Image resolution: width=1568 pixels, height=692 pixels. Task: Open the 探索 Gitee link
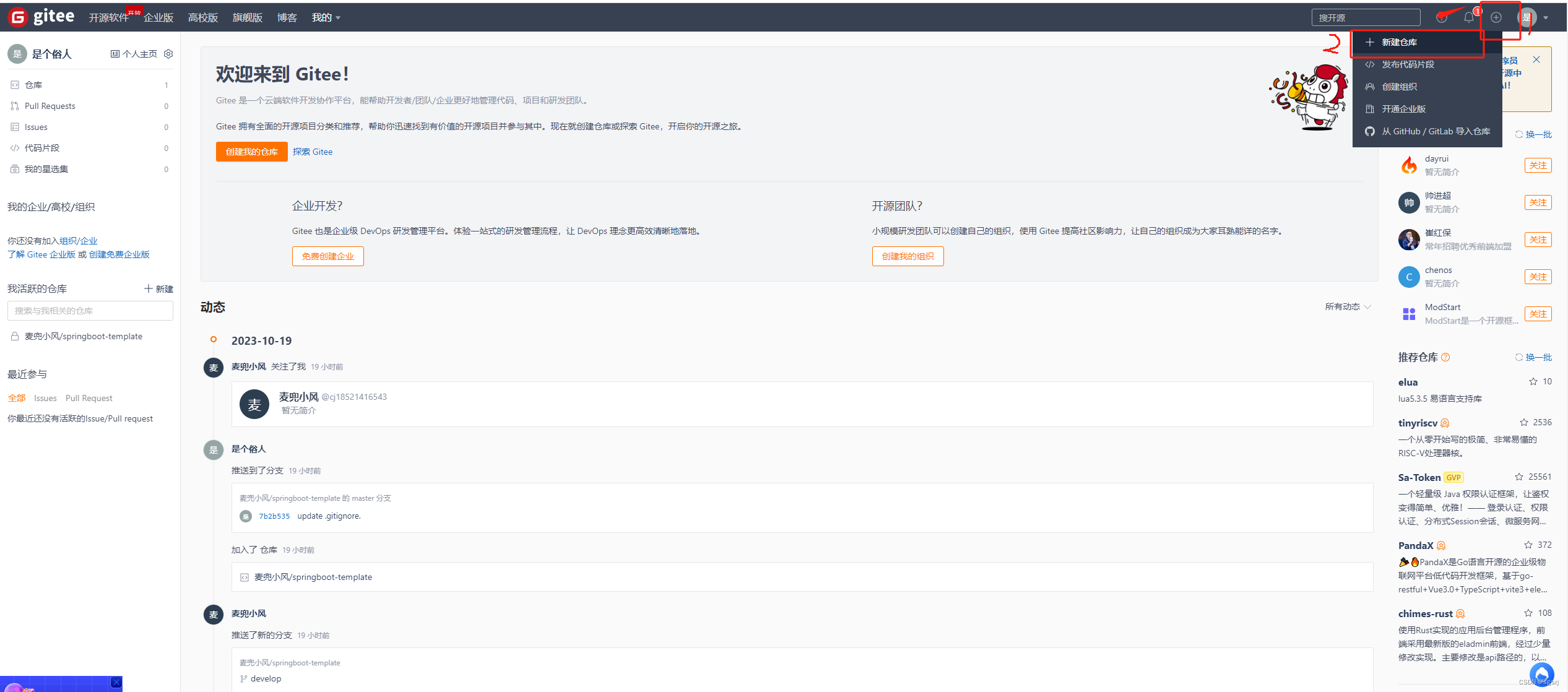[313, 152]
